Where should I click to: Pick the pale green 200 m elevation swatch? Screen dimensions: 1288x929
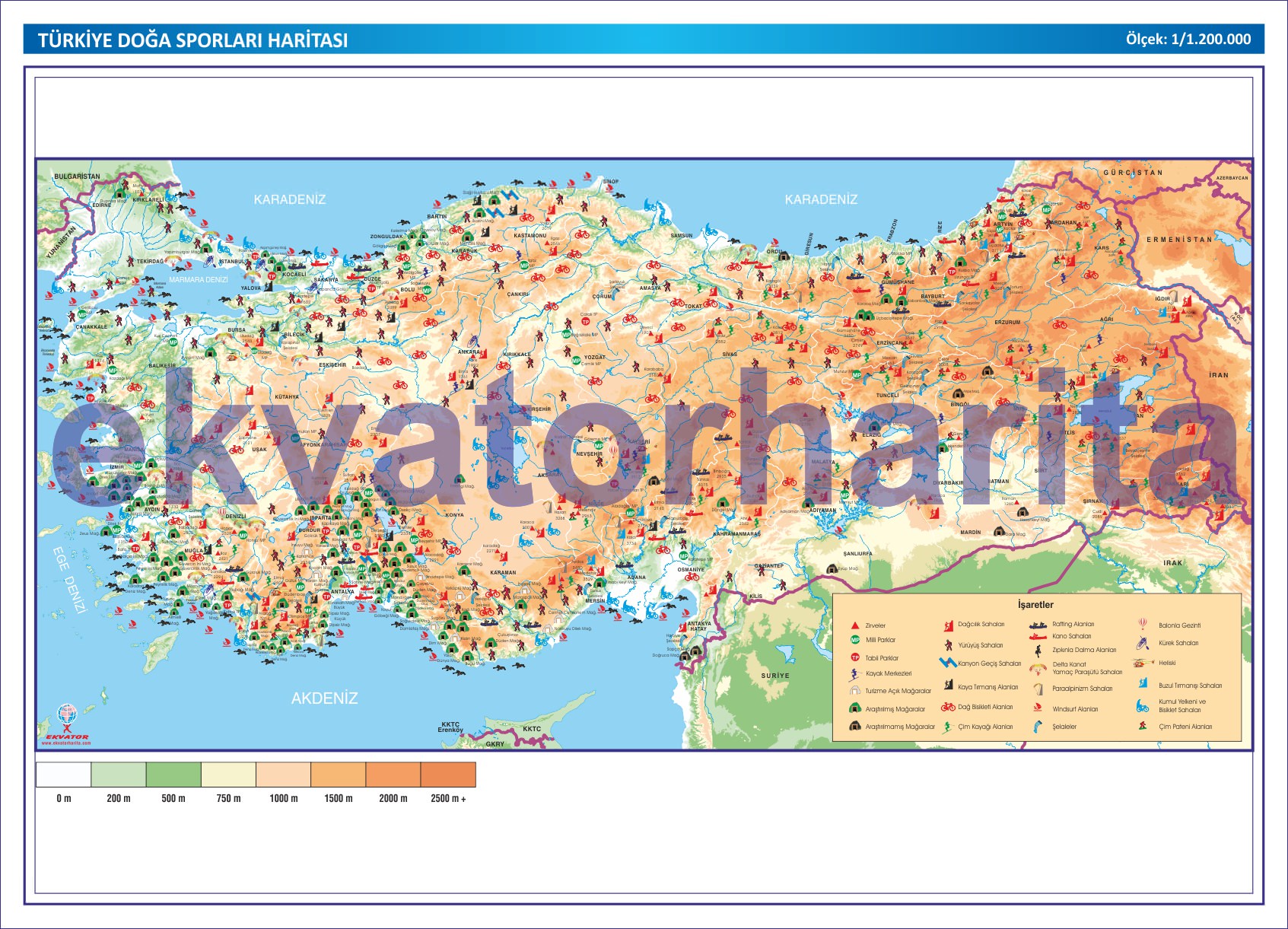119,775
